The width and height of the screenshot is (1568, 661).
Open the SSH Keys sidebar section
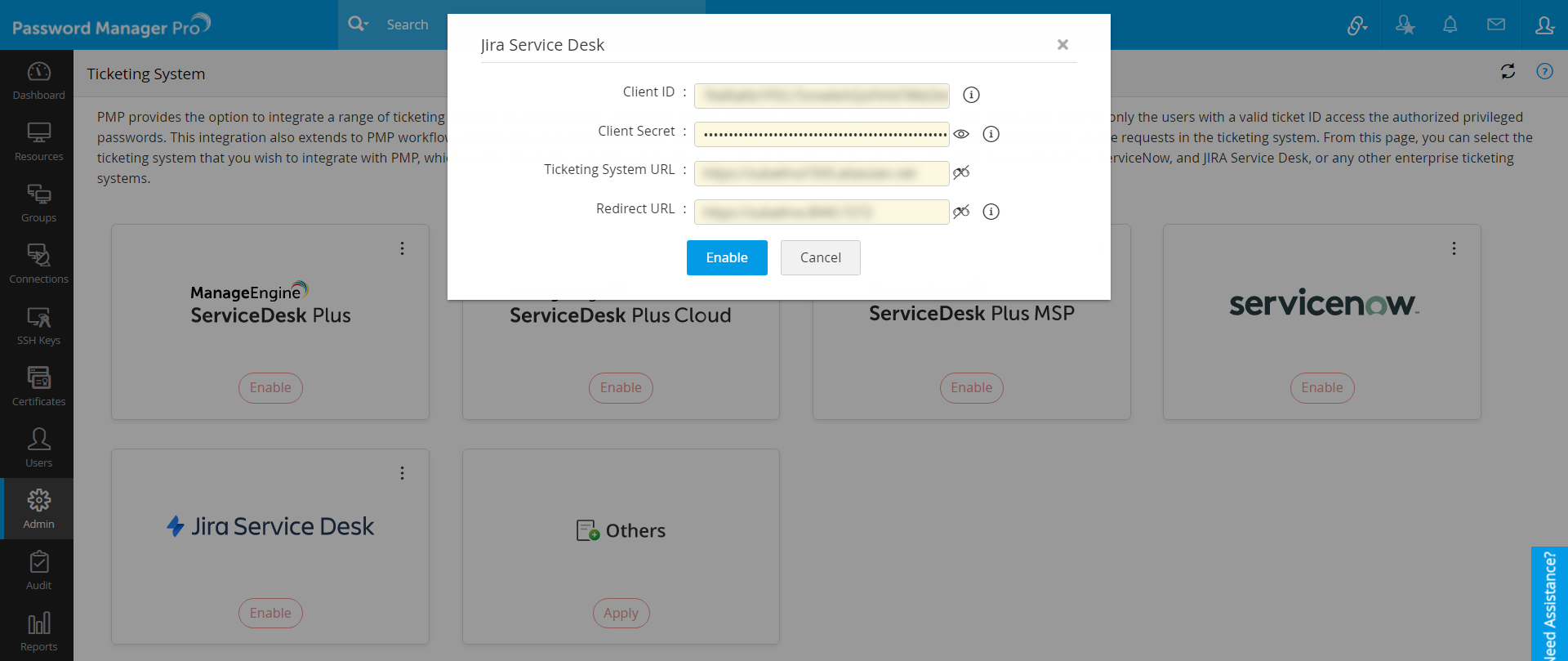tap(38, 325)
